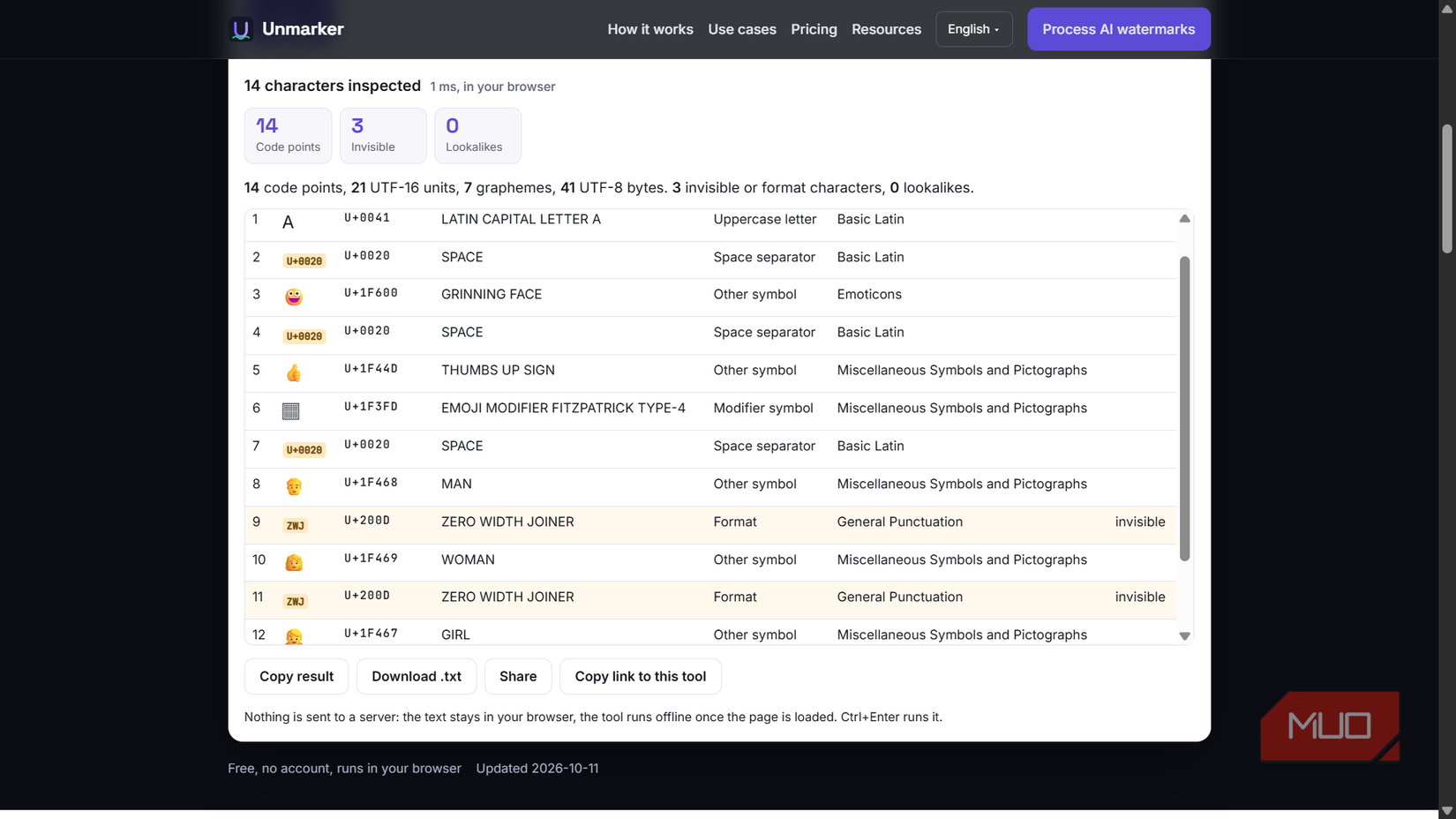This screenshot has width=1456, height=819.
Task: Click Updated 2026-10-11 text
Action: 537,768
